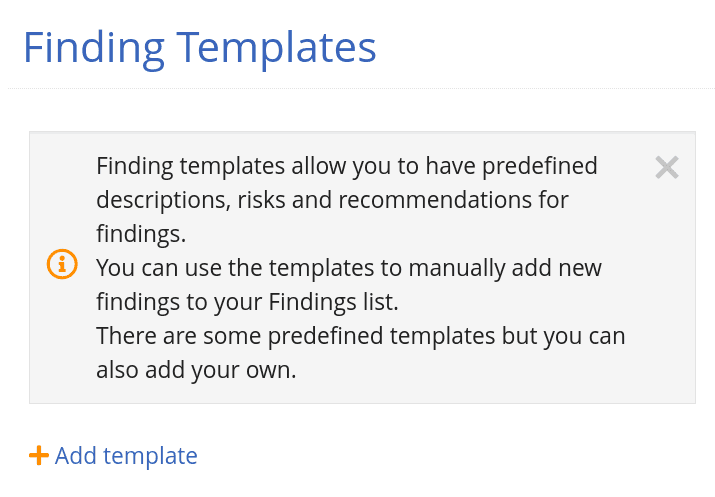Viewport: 715px width, 497px height.
Task: Click "descriptions, risks and recommendations" text line
Action: point(332,200)
